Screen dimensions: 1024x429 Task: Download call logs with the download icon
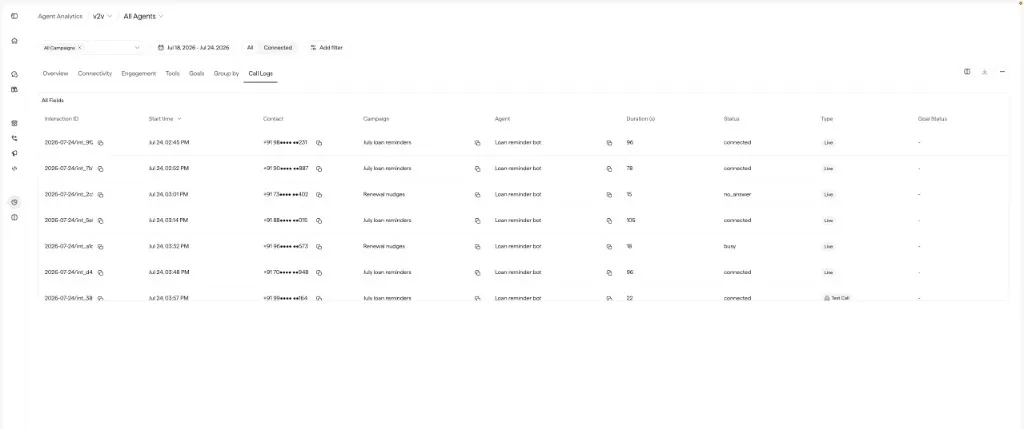pyautogui.click(x=984, y=72)
